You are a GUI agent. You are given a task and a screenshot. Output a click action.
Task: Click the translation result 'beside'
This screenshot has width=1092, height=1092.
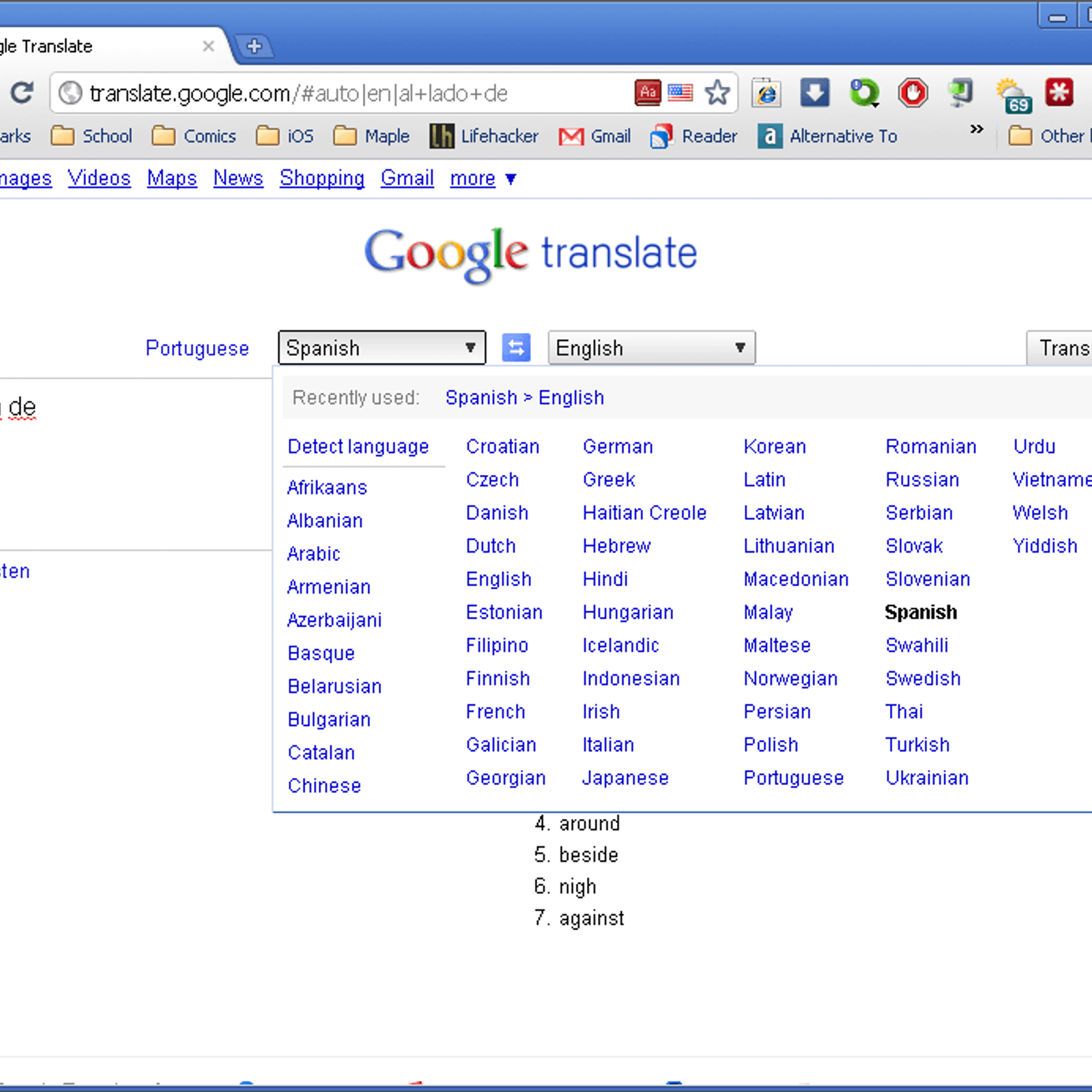coord(588,854)
